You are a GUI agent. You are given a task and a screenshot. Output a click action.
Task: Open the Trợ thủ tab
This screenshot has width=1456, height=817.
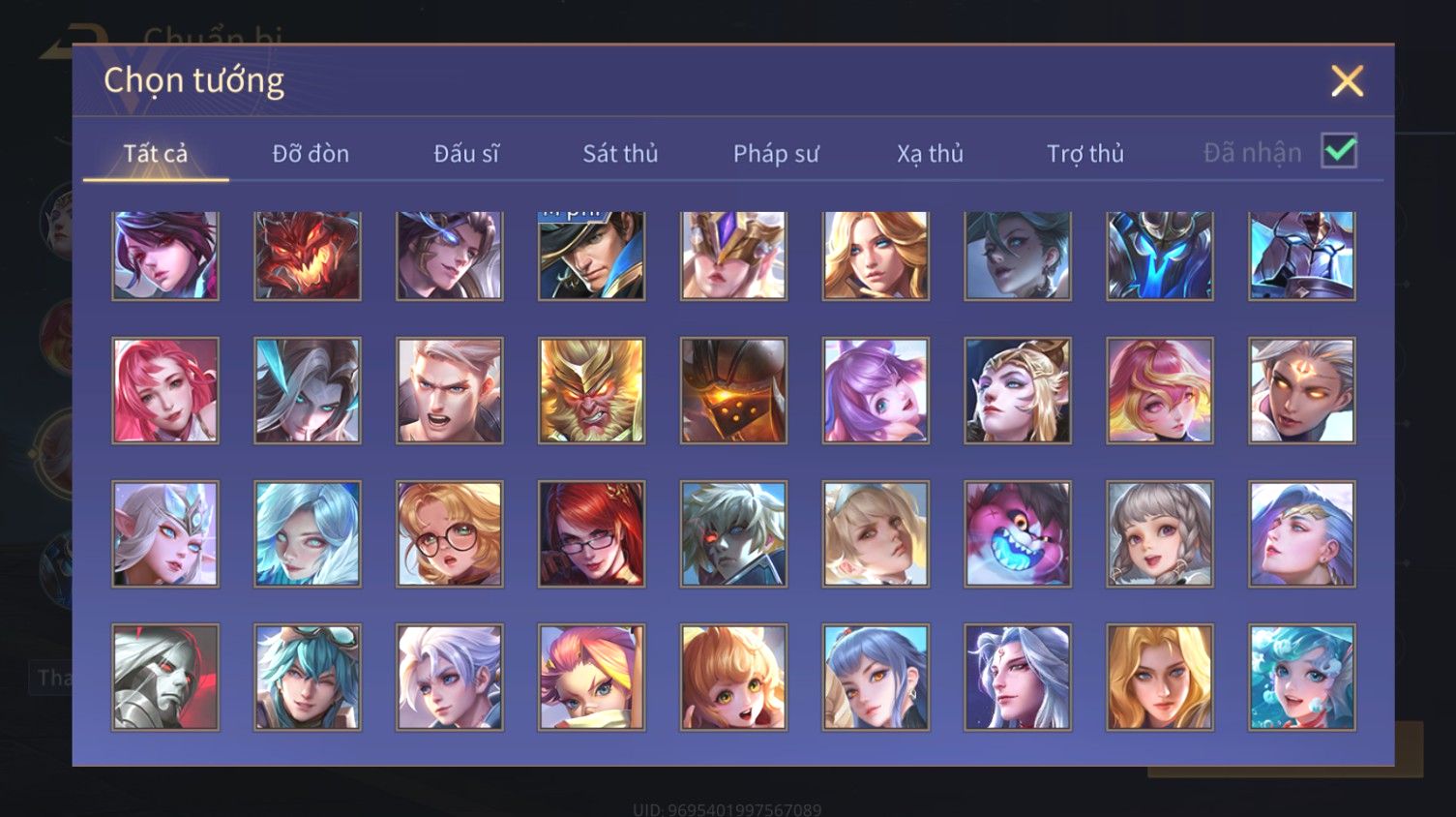tap(1085, 153)
